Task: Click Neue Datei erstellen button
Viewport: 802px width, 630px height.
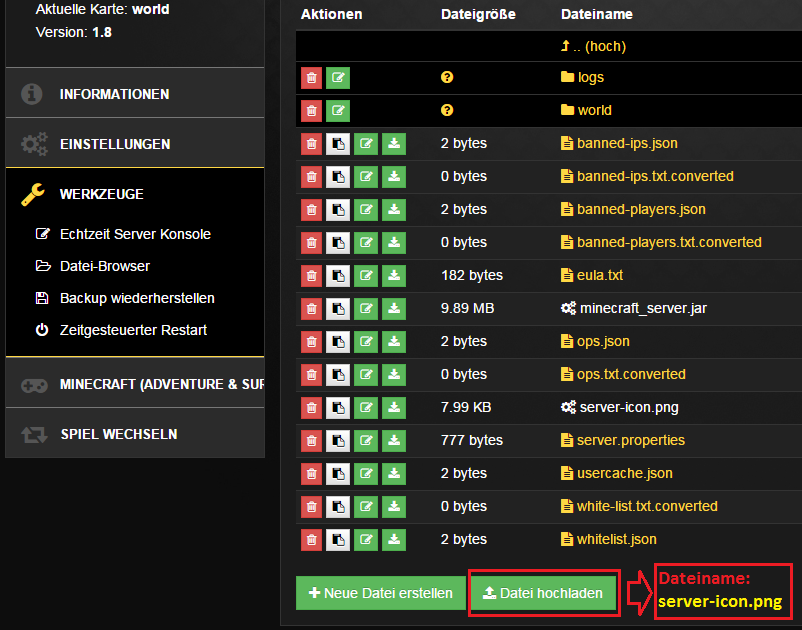Action: [x=381, y=593]
